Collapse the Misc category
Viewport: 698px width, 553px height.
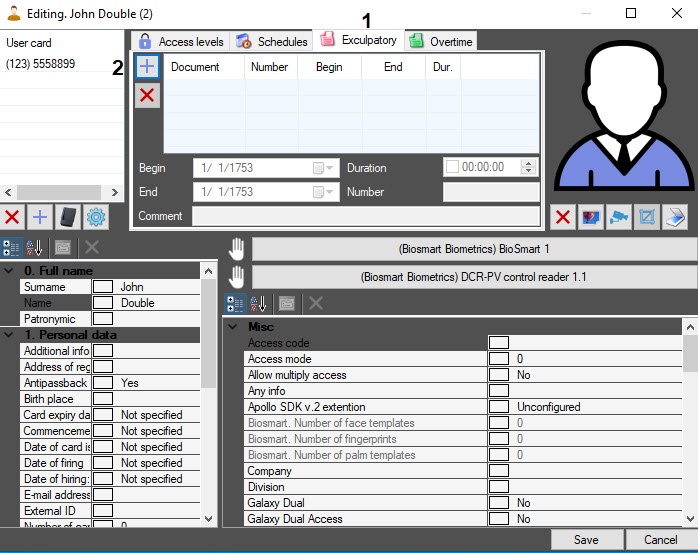pyautogui.click(x=232, y=327)
